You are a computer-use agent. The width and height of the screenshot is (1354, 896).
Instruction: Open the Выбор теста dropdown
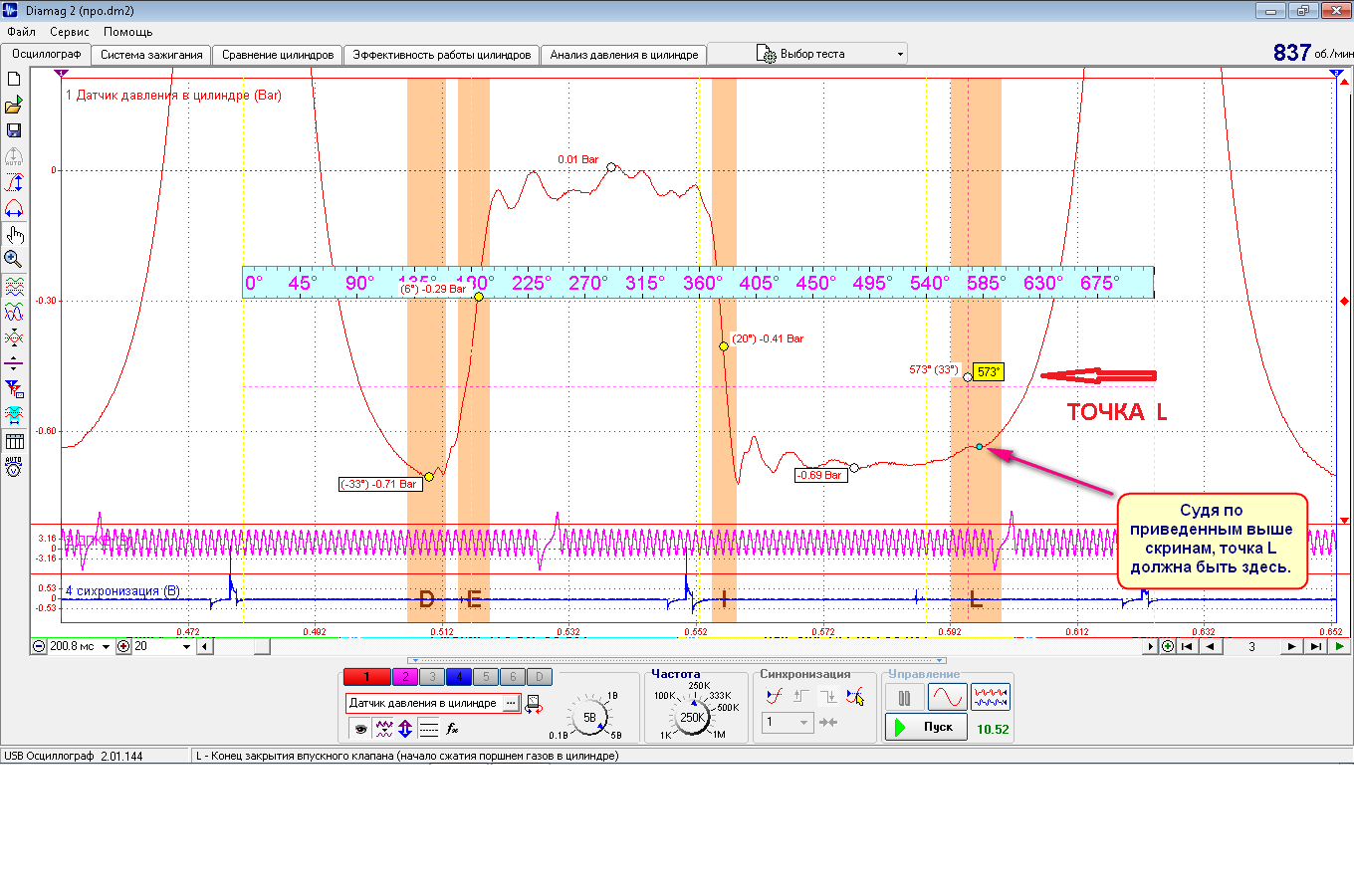coord(806,54)
